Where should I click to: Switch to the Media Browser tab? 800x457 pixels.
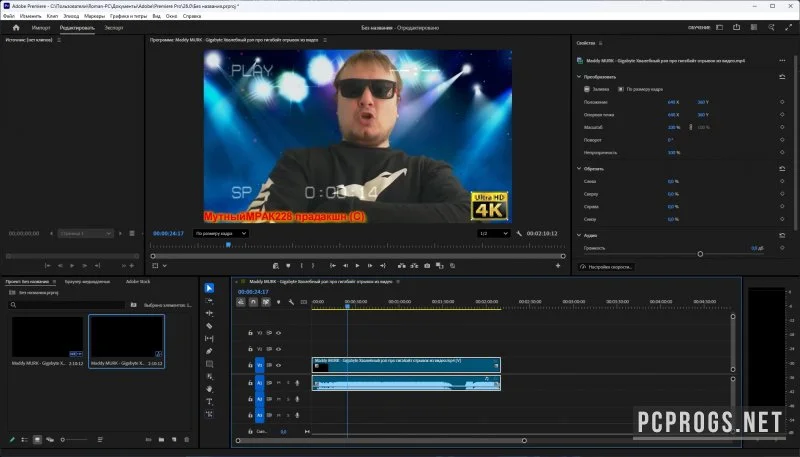(x=87, y=282)
